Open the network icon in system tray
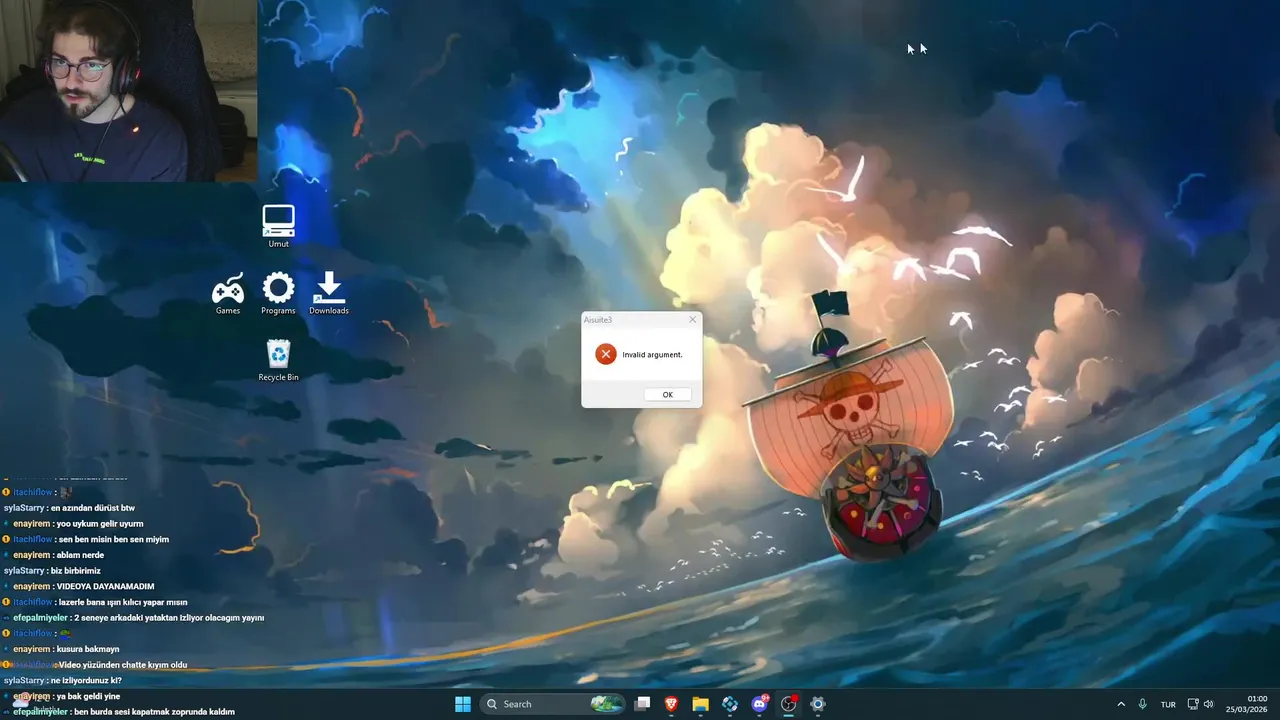Screen dimensions: 1280x720 (x=1193, y=704)
